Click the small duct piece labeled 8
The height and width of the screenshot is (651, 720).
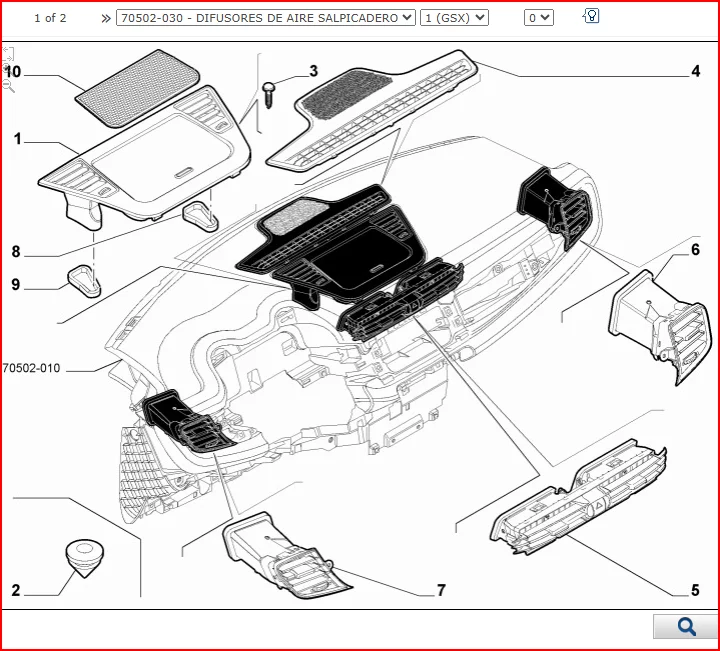(201, 216)
